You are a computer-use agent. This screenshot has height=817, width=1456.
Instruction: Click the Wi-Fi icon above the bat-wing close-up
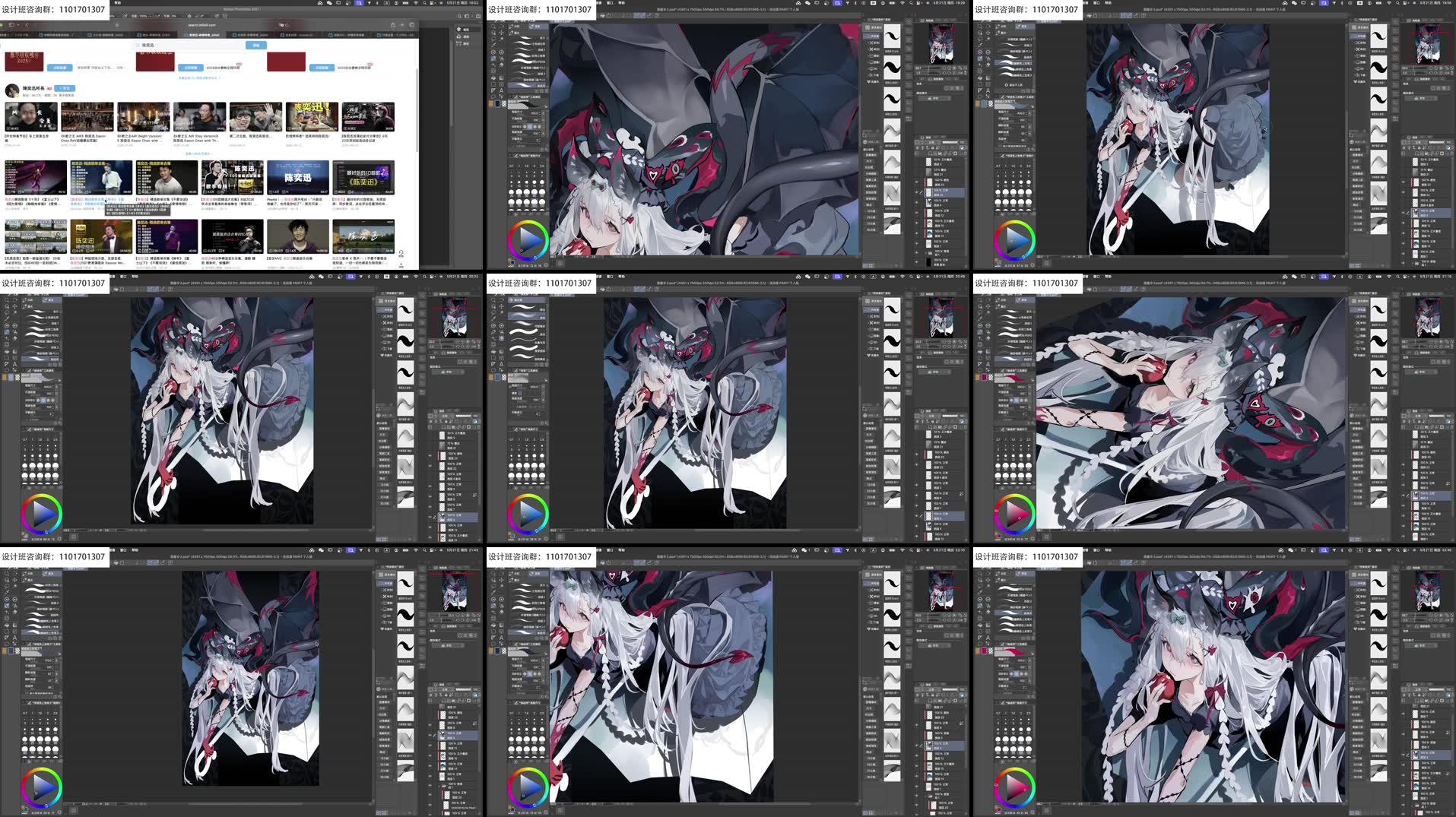[x=902, y=3]
